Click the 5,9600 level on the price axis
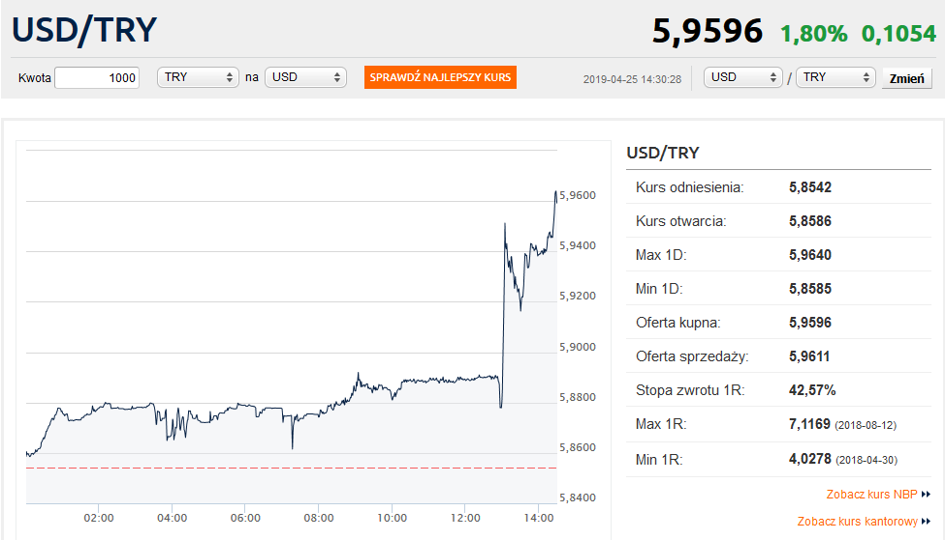 [579, 195]
